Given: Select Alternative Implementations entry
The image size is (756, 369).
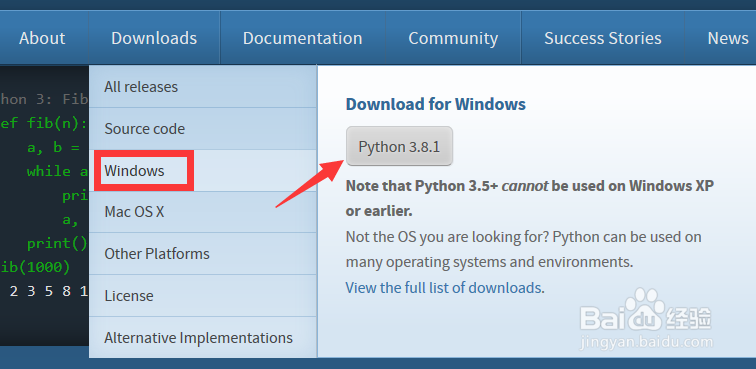Looking at the screenshot, I should pyautogui.click(x=202, y=338).
